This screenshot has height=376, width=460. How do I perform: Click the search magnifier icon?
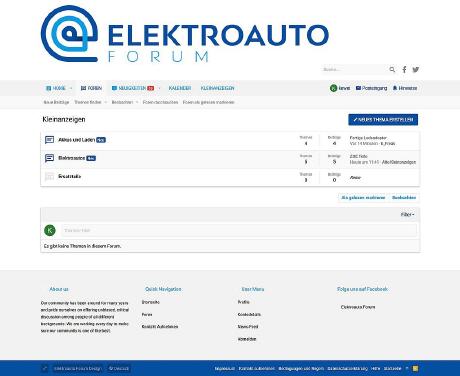click(392, 69)
